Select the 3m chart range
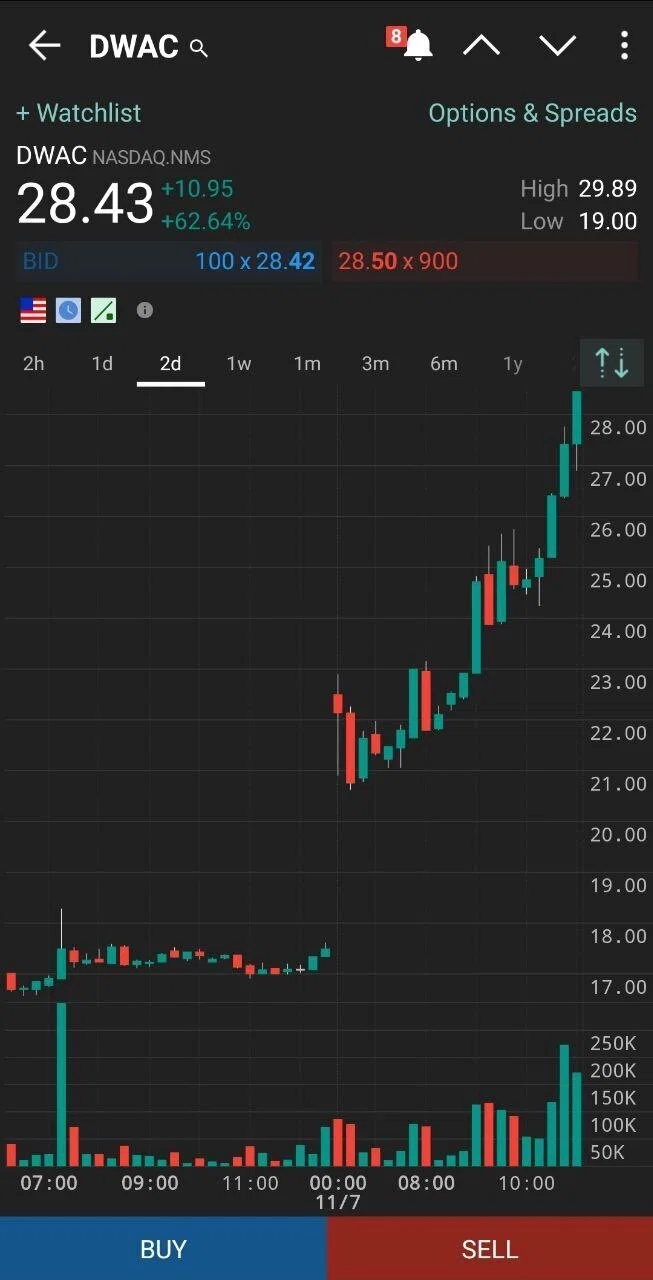This screenshot has height=1280, width=653. 375,364
